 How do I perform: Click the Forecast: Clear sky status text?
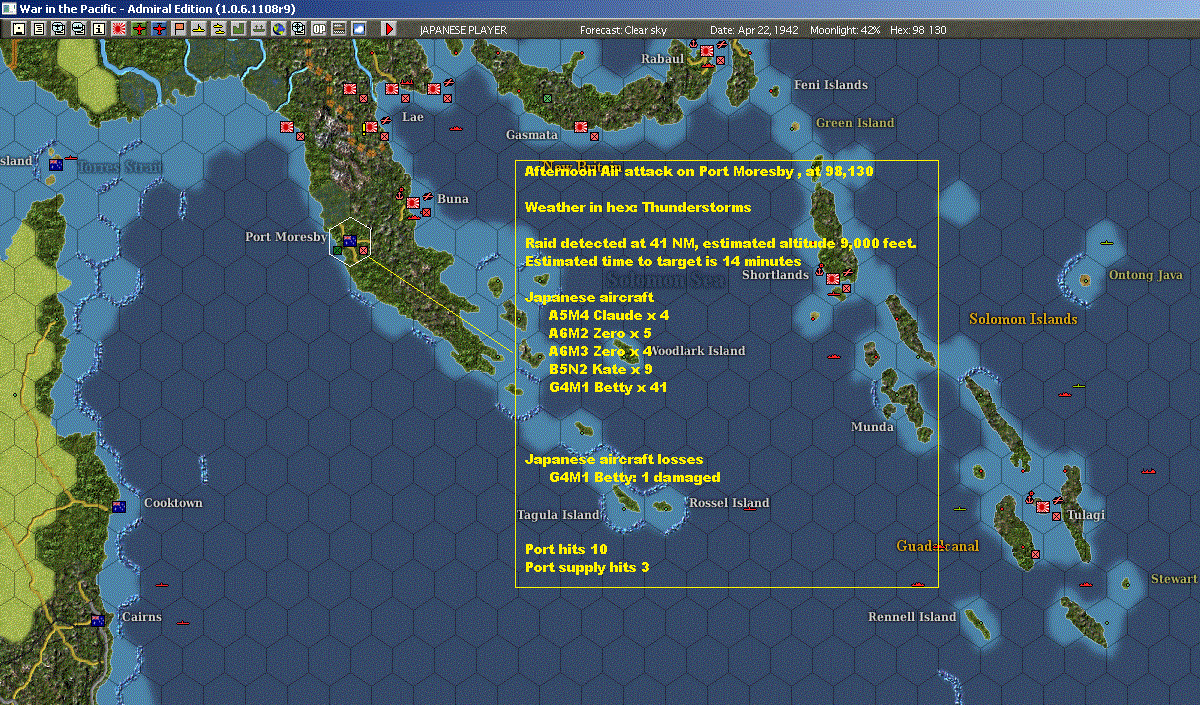coord(623,30)
